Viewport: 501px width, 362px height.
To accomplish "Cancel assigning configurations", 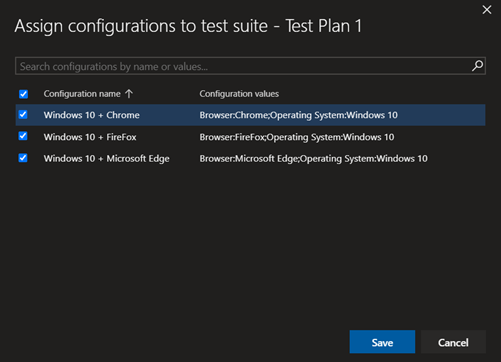I will tap(453, 342).
